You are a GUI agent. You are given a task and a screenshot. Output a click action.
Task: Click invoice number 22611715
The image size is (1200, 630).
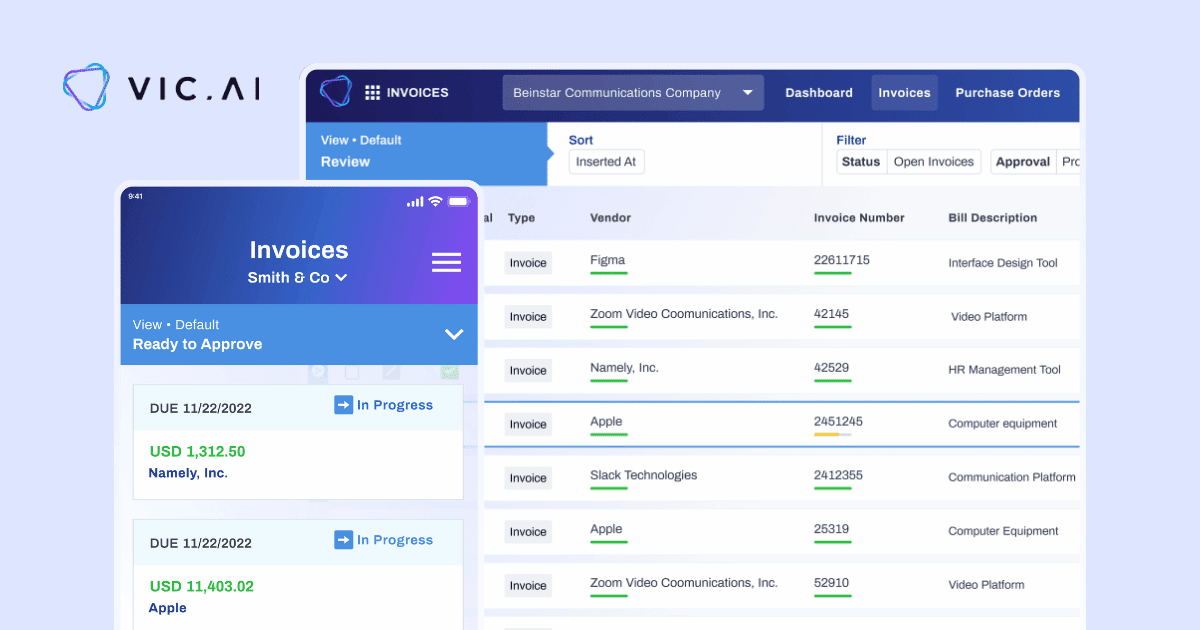click(842, 260)
